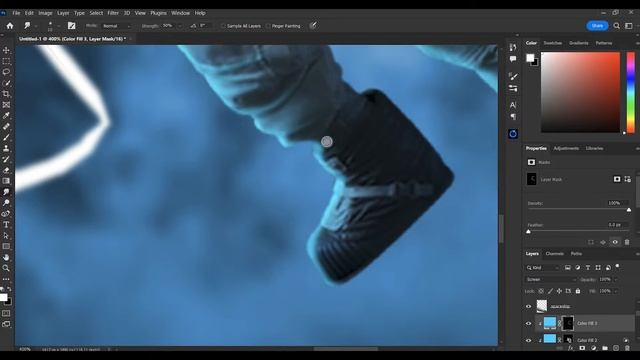Switch to the Channels tab
This screenshot has height=360, width=640.
click(x=554, y=253)
